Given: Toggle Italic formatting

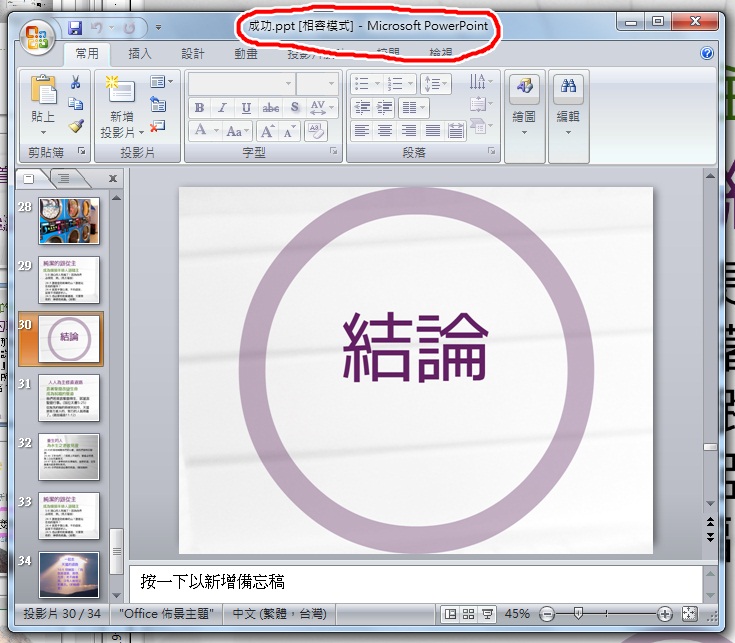Looking at the screenshot, I should (222, 108).
